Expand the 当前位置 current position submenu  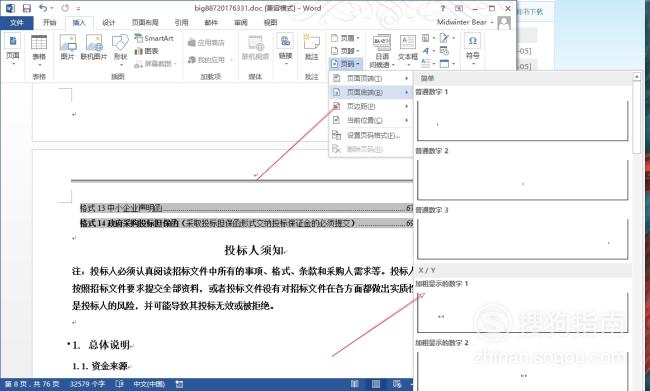click(x=371, y=120)
